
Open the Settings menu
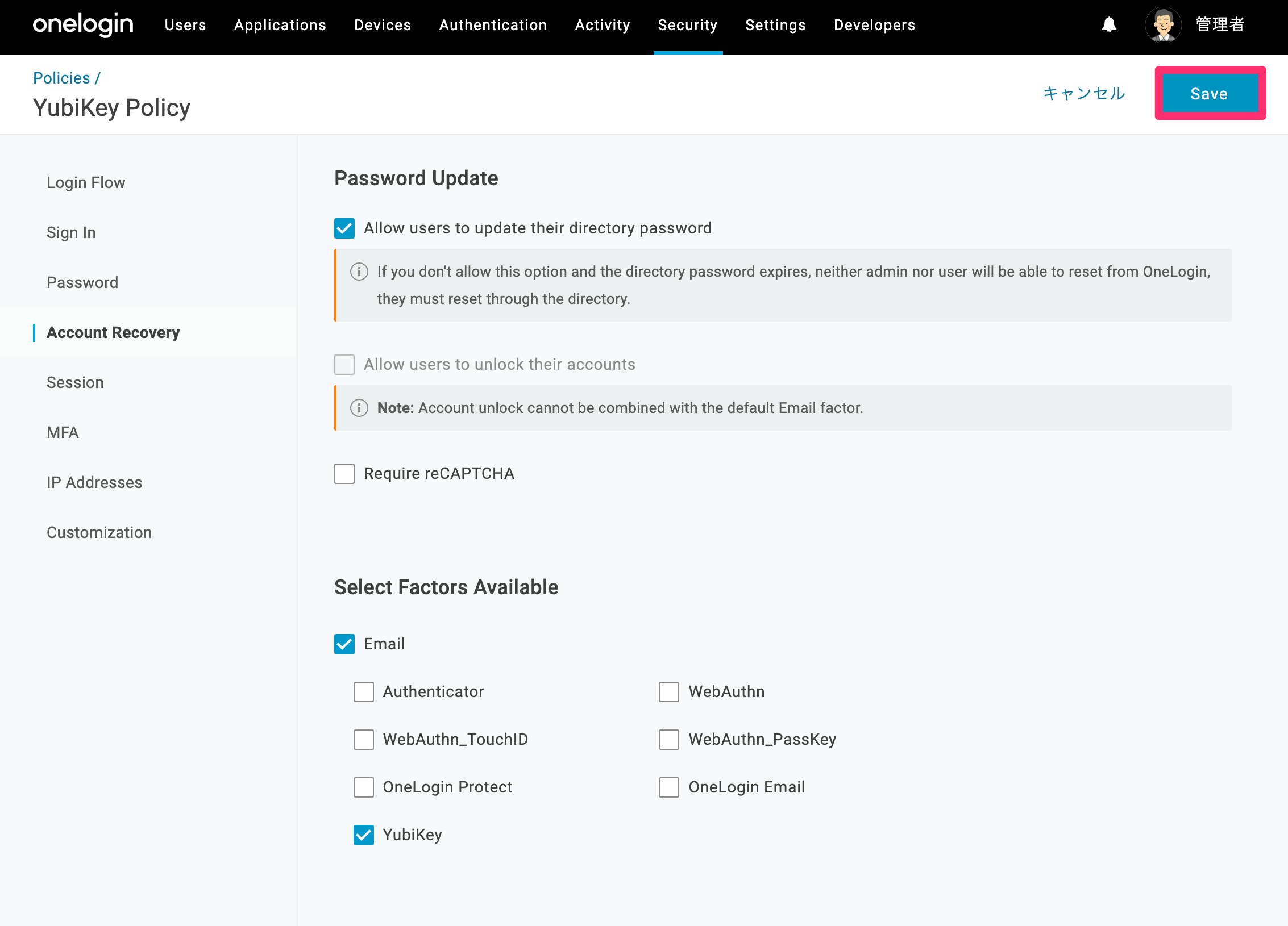coord(775,25)
